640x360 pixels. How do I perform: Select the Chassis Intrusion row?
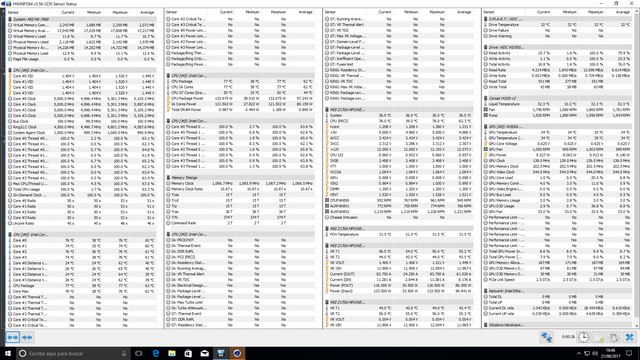(399, 218)
